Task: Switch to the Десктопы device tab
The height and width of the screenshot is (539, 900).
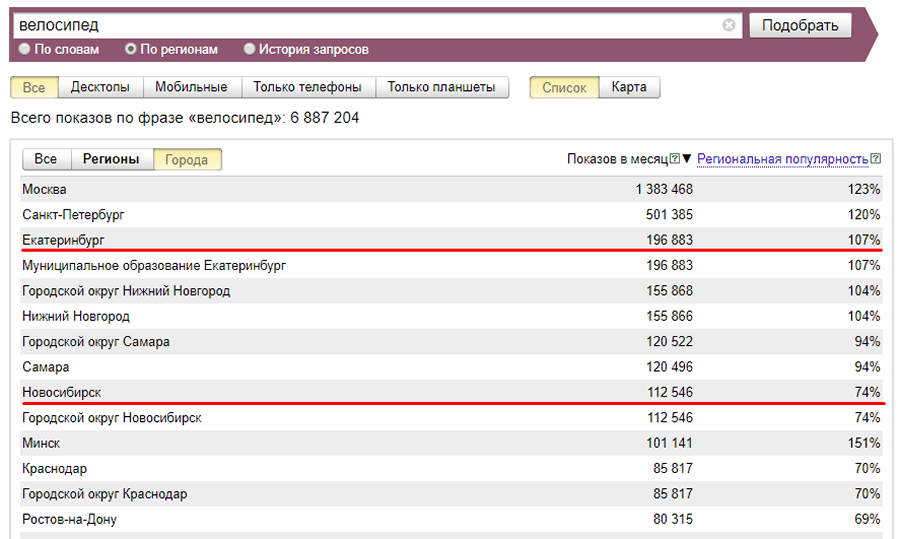Action: (100, 87)
